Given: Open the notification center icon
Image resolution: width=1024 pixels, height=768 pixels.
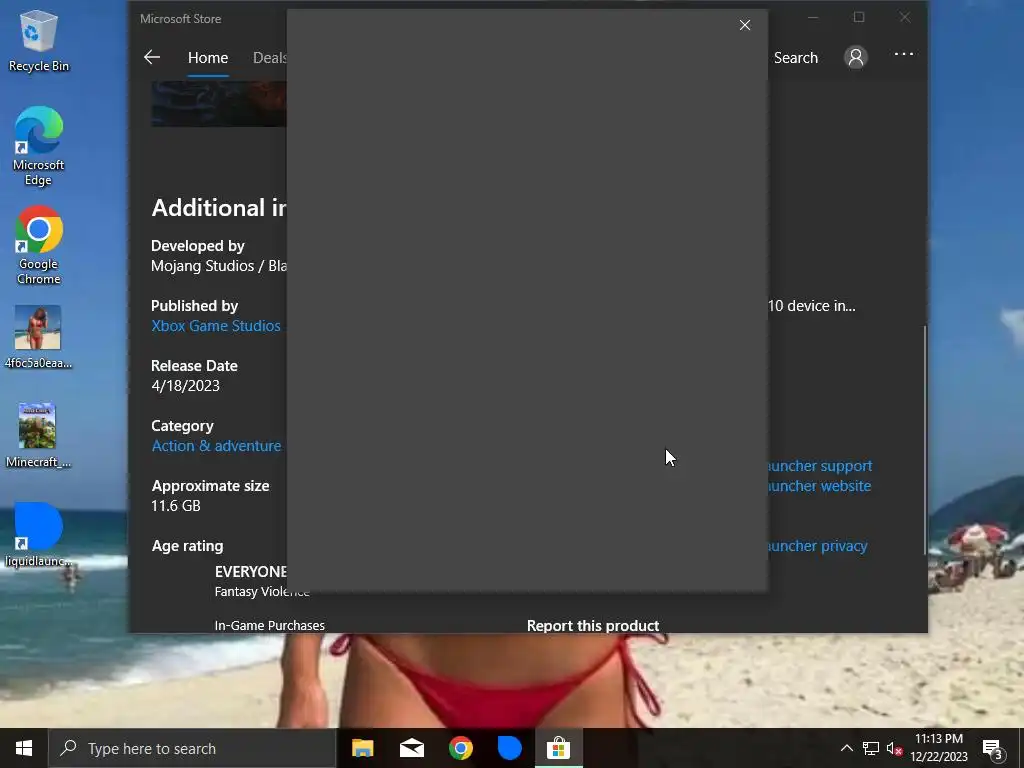Looking at the screenshot, I should point(992,749).
